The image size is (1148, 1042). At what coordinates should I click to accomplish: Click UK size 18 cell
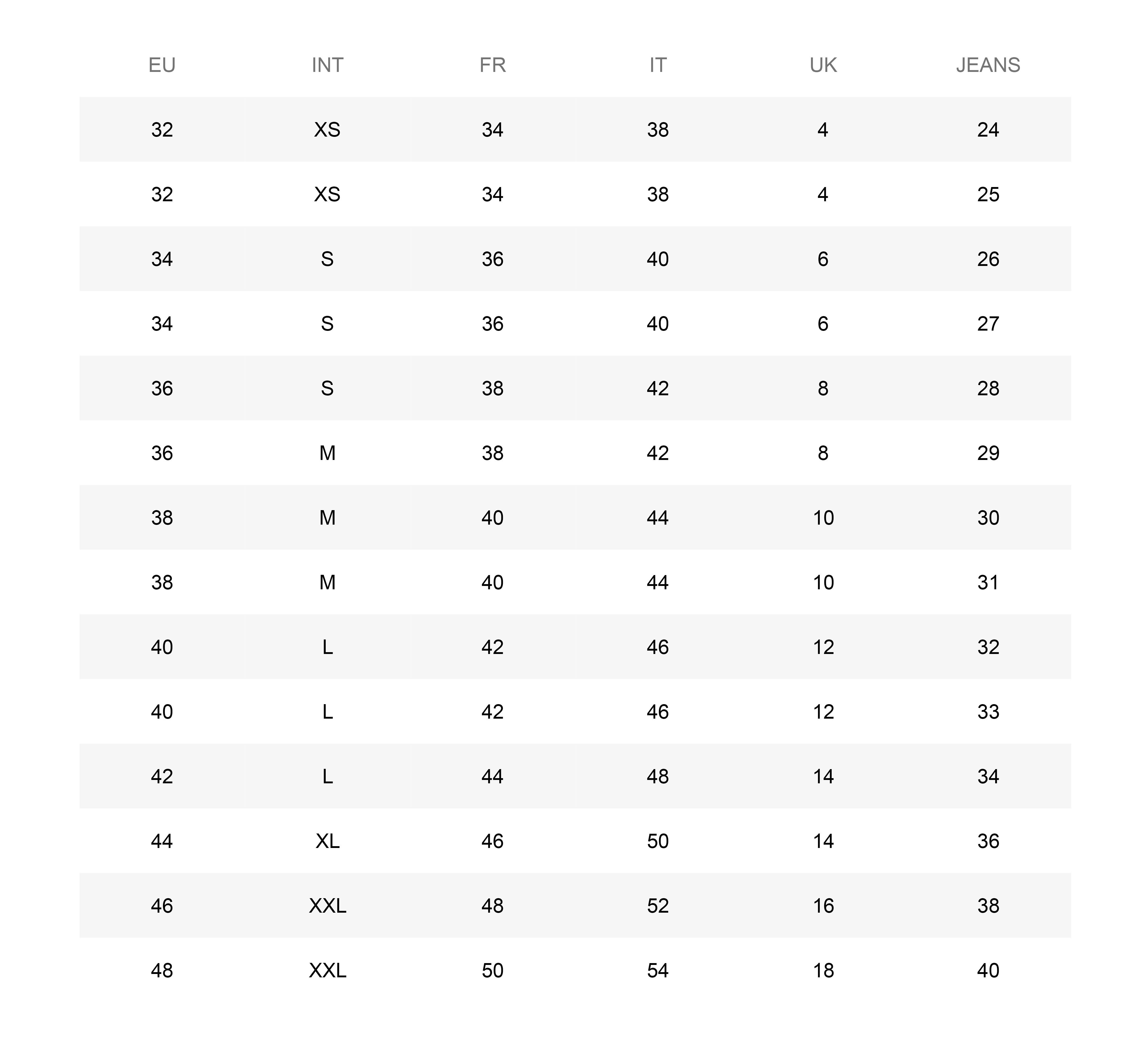click(823, 970)
